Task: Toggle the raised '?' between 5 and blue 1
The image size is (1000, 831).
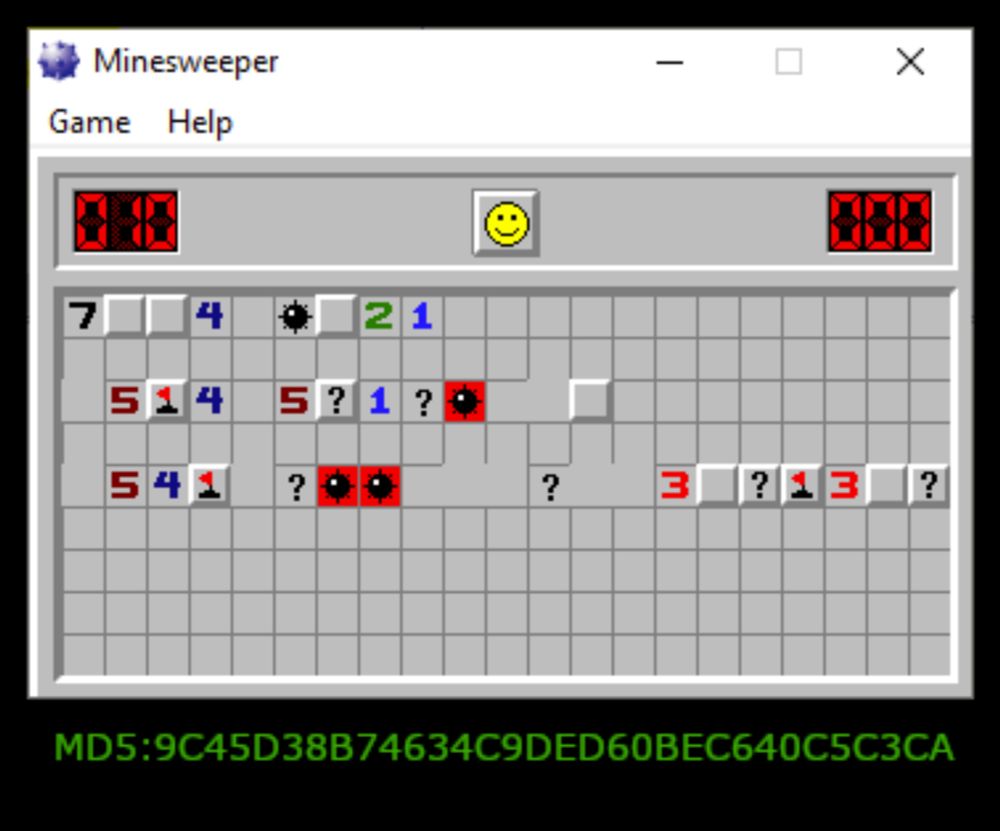Action: click(337, 401)
